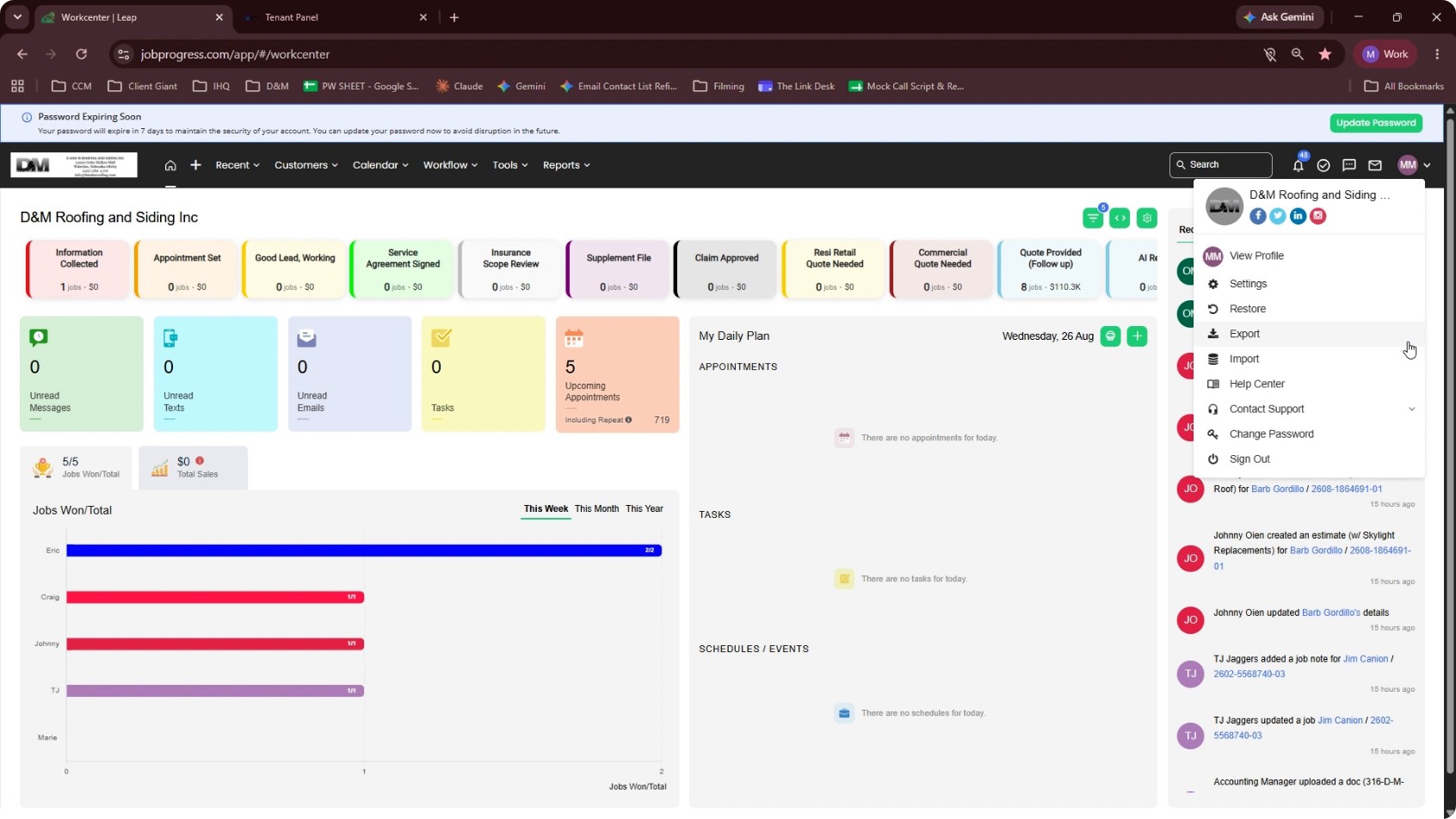Click the Ask Gemini button
Screen dimensions: 1456x819
[x=1279, y=17]
